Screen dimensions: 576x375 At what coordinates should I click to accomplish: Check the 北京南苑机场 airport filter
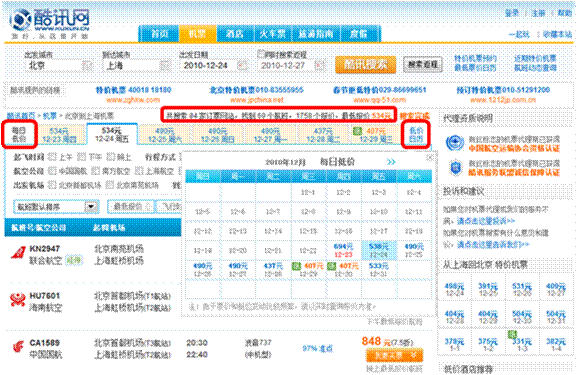[x=110, y=185]
